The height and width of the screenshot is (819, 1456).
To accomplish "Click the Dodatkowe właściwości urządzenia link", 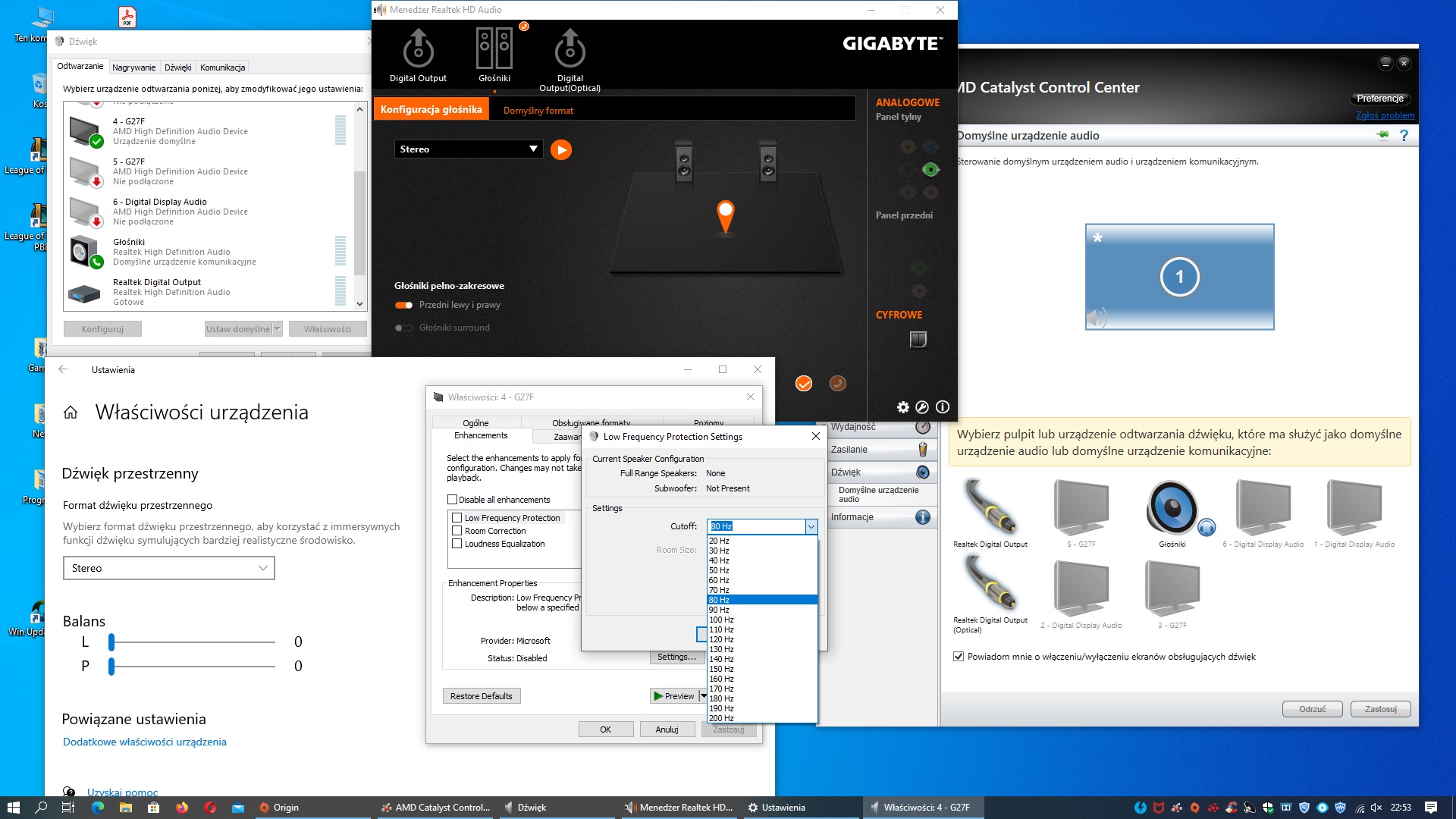I will (144, 742).
